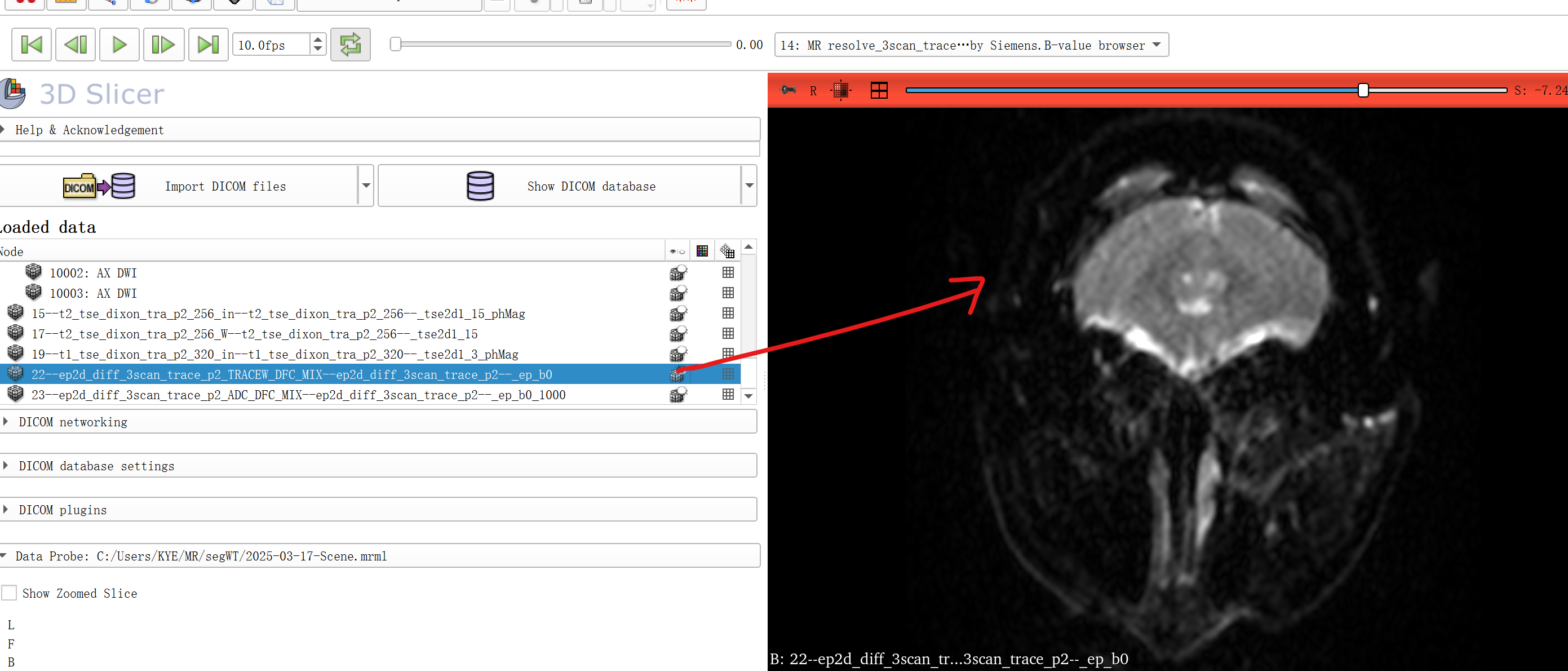Open the Import DICOM files dropdown arrow
The image size is (1568, 671).
pyautogui.click(x=366, y=186)
